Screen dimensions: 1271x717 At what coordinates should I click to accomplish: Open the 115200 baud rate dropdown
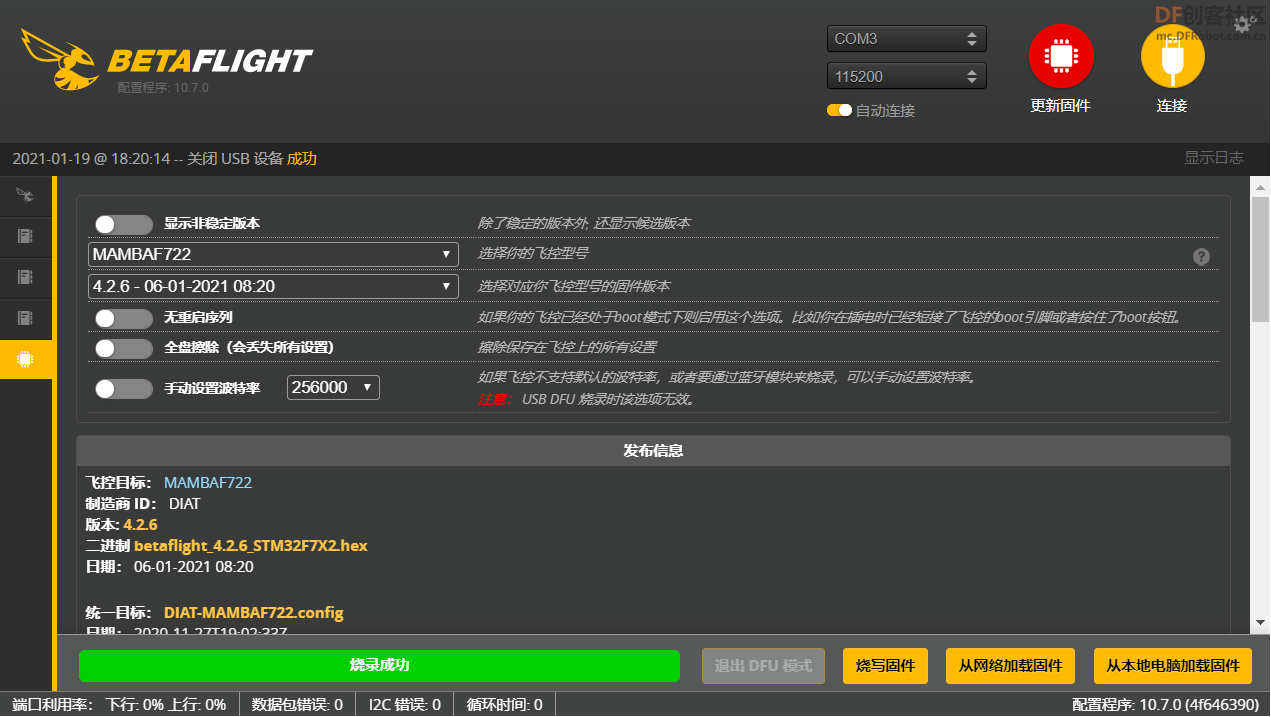pyautogui.click(x=907, y=76)
